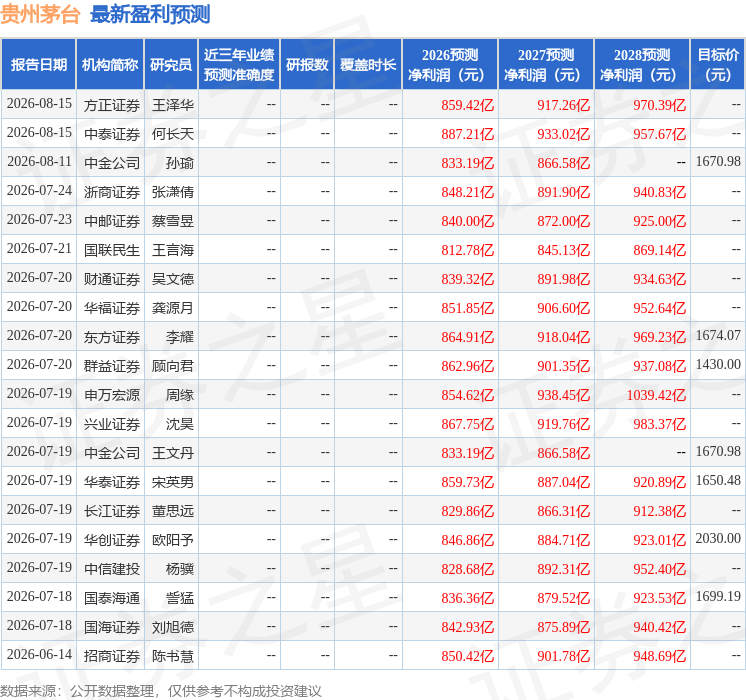Select analyst 何长天 cell
Viewport: 746px width, 700px height.
point(173,134)
